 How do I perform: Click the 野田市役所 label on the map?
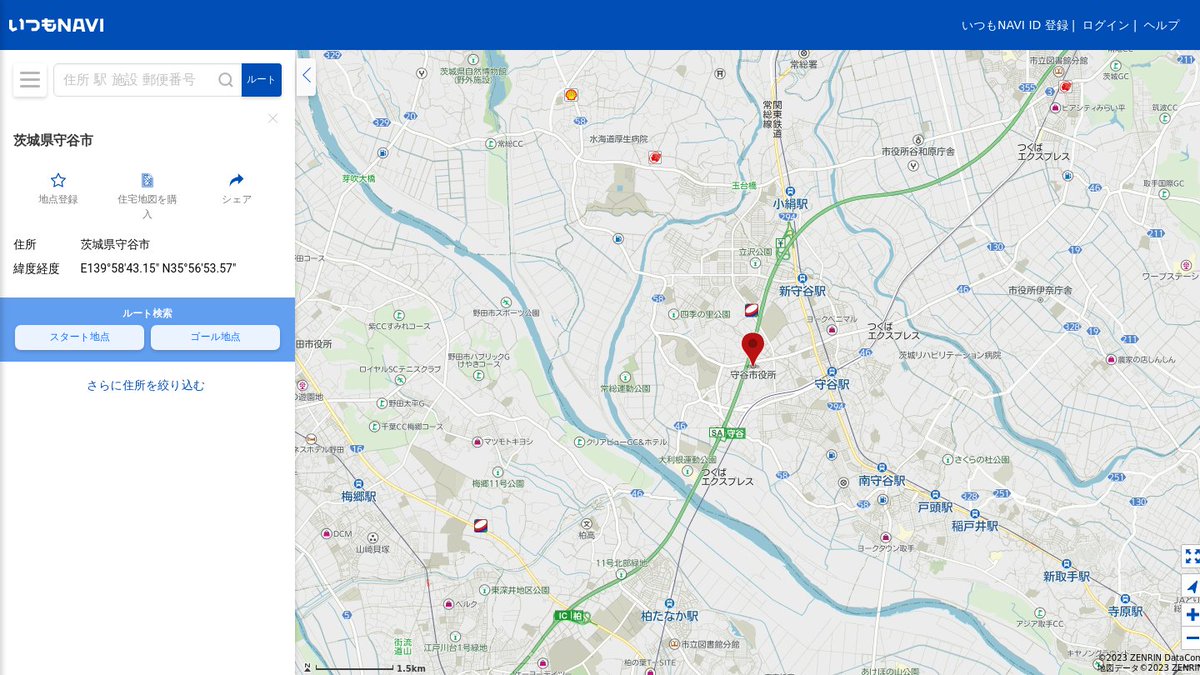tap(313, 343)
